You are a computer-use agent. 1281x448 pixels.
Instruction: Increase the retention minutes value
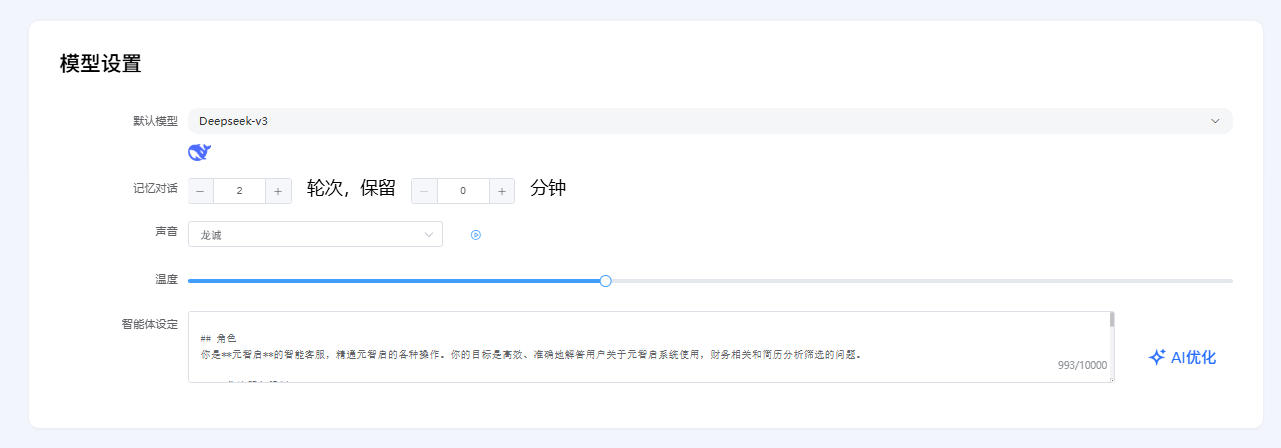click(x=502, y=191)
